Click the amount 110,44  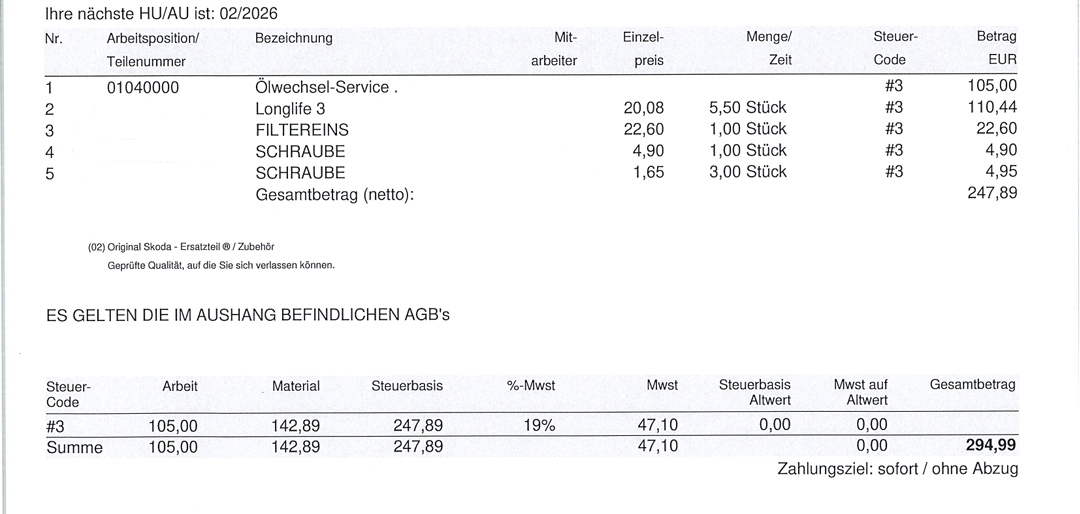click(x=993, y=108)
